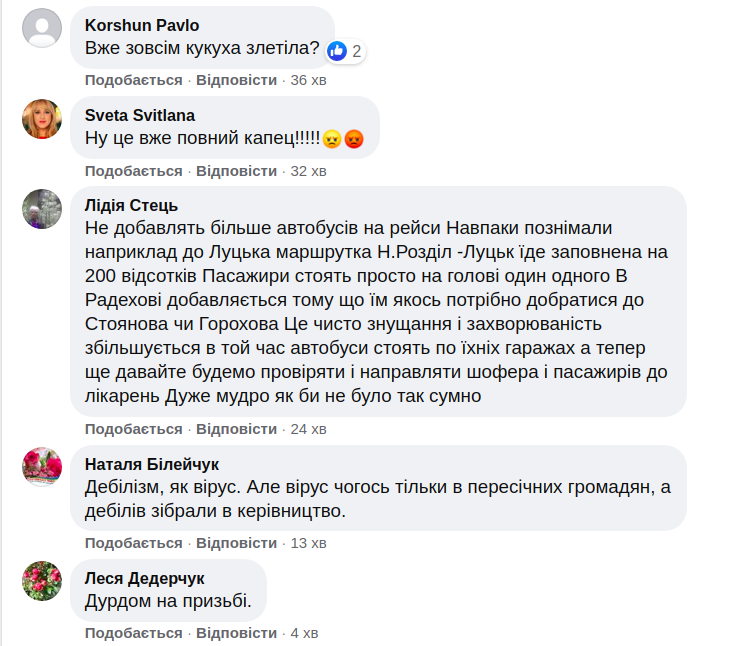Like Лідія Стець's long comment

tap(133, 429)
